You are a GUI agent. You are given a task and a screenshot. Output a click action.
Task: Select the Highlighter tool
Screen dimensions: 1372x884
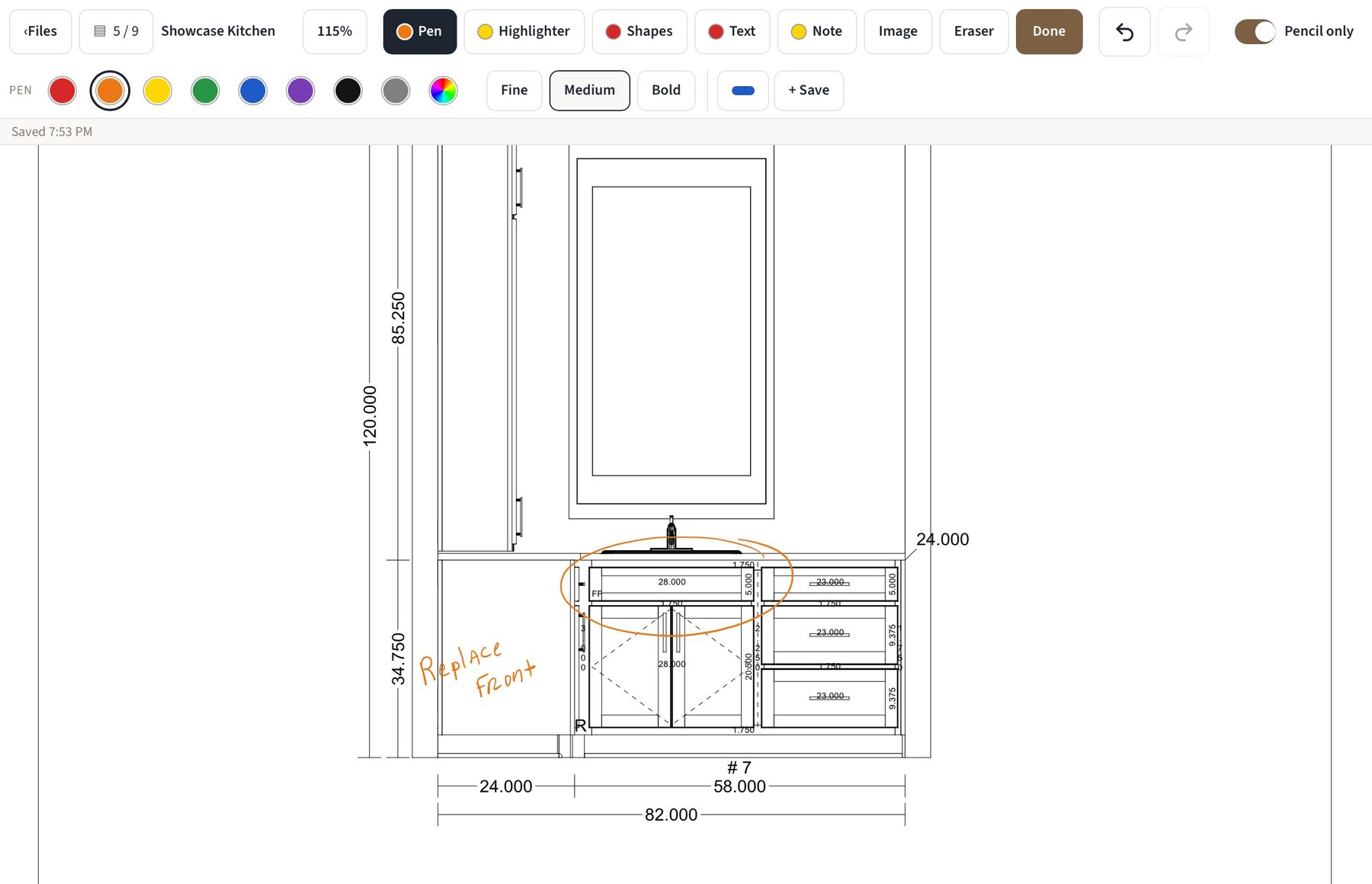524,31
